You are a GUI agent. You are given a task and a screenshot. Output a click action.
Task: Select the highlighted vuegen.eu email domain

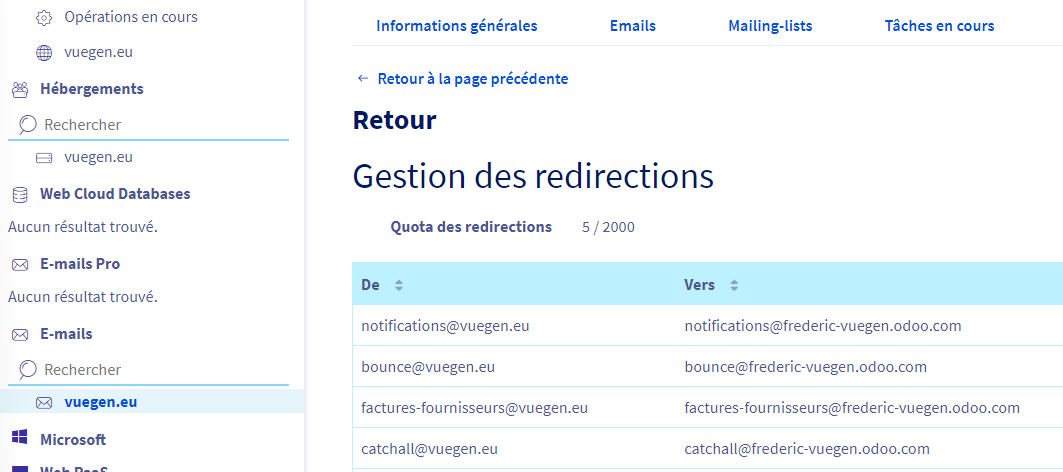pos(100,402)
